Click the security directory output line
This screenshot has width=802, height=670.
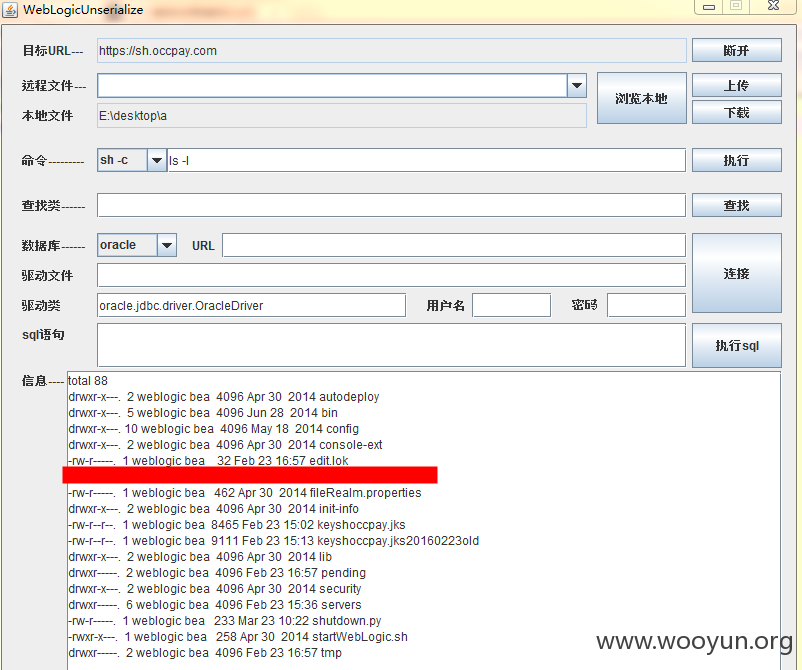point(215,589)
